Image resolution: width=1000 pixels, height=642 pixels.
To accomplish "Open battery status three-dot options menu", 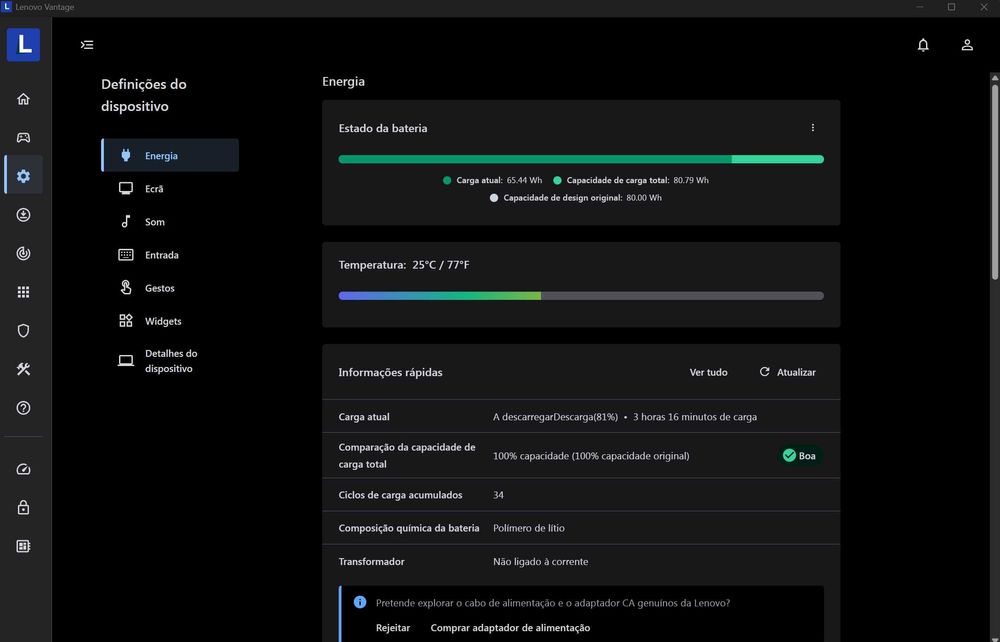I will (812, 128).
